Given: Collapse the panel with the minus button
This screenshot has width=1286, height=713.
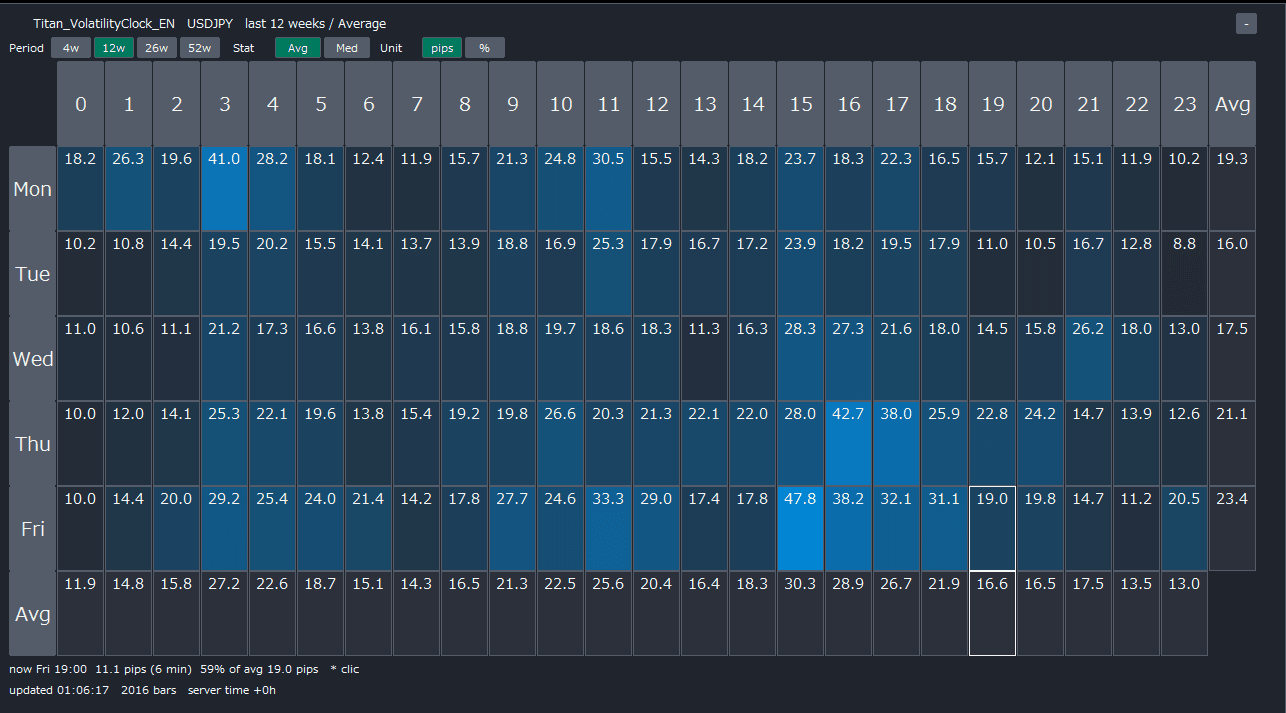Looking at the screenshot, I should click(1246, 24).
